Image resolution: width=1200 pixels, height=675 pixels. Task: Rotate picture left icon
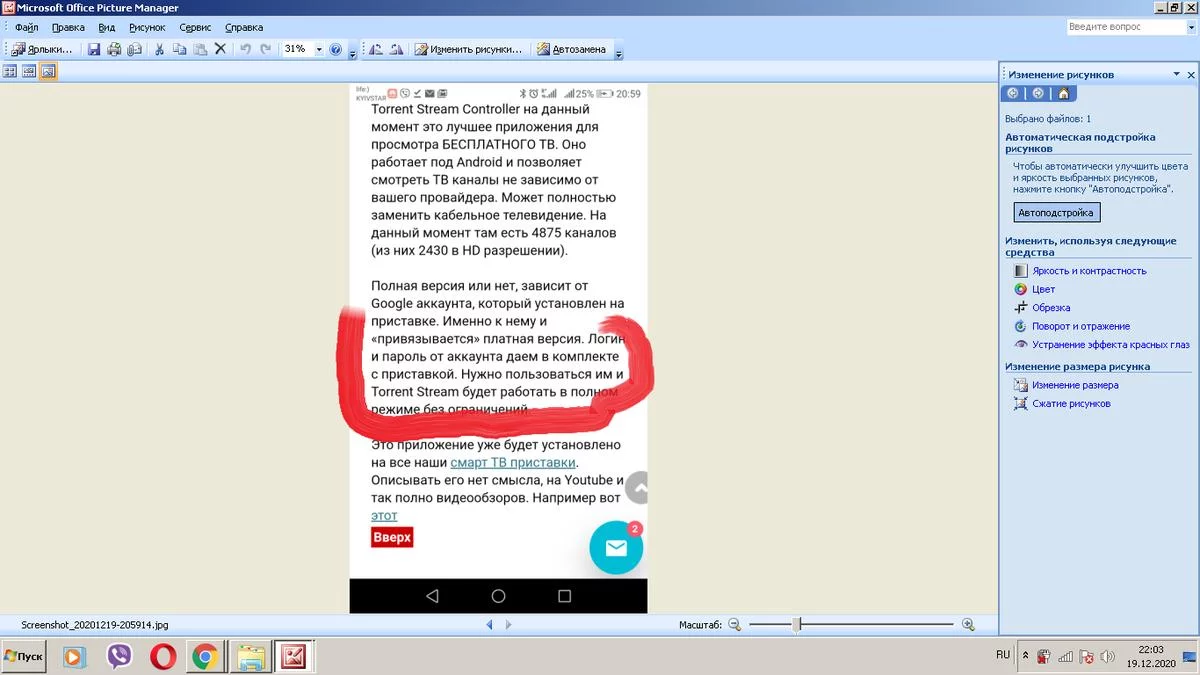376,49
